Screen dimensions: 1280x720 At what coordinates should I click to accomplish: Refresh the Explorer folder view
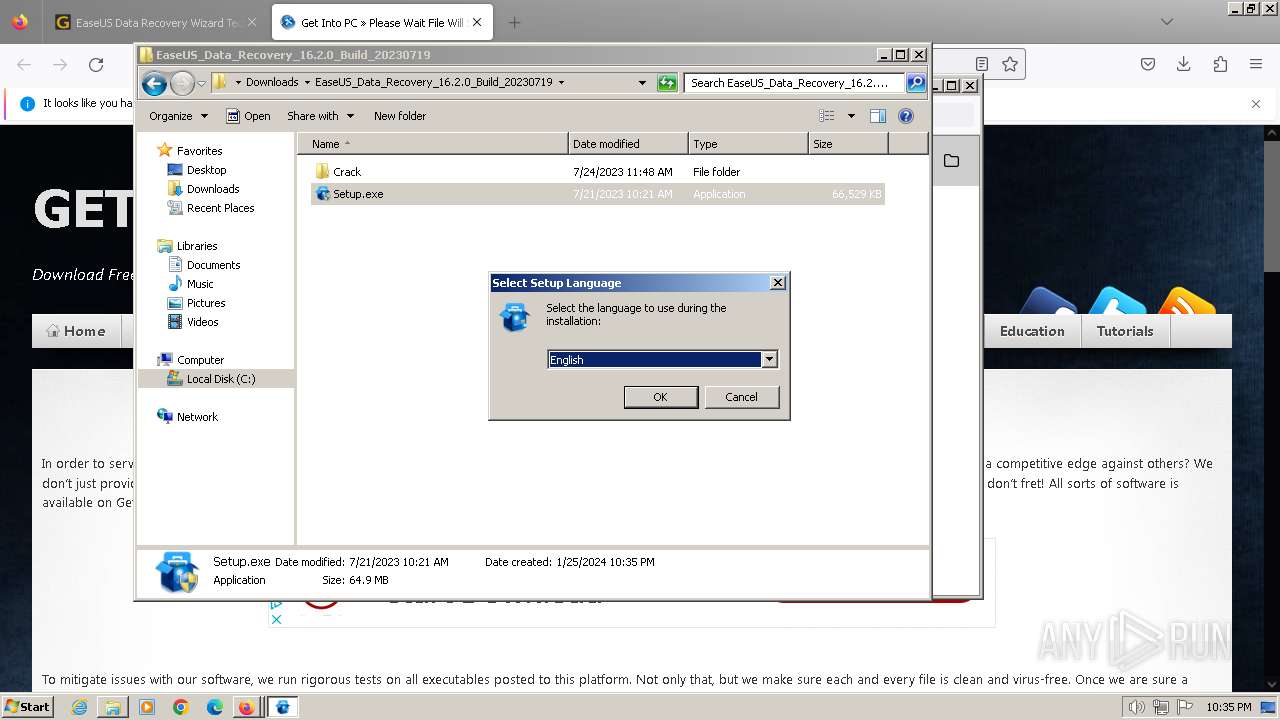coord(667,83)
